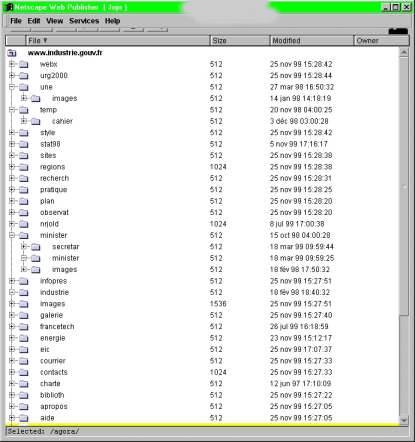Click the temp folder icon
Screen dimensions: 415x442
[24, 110]
